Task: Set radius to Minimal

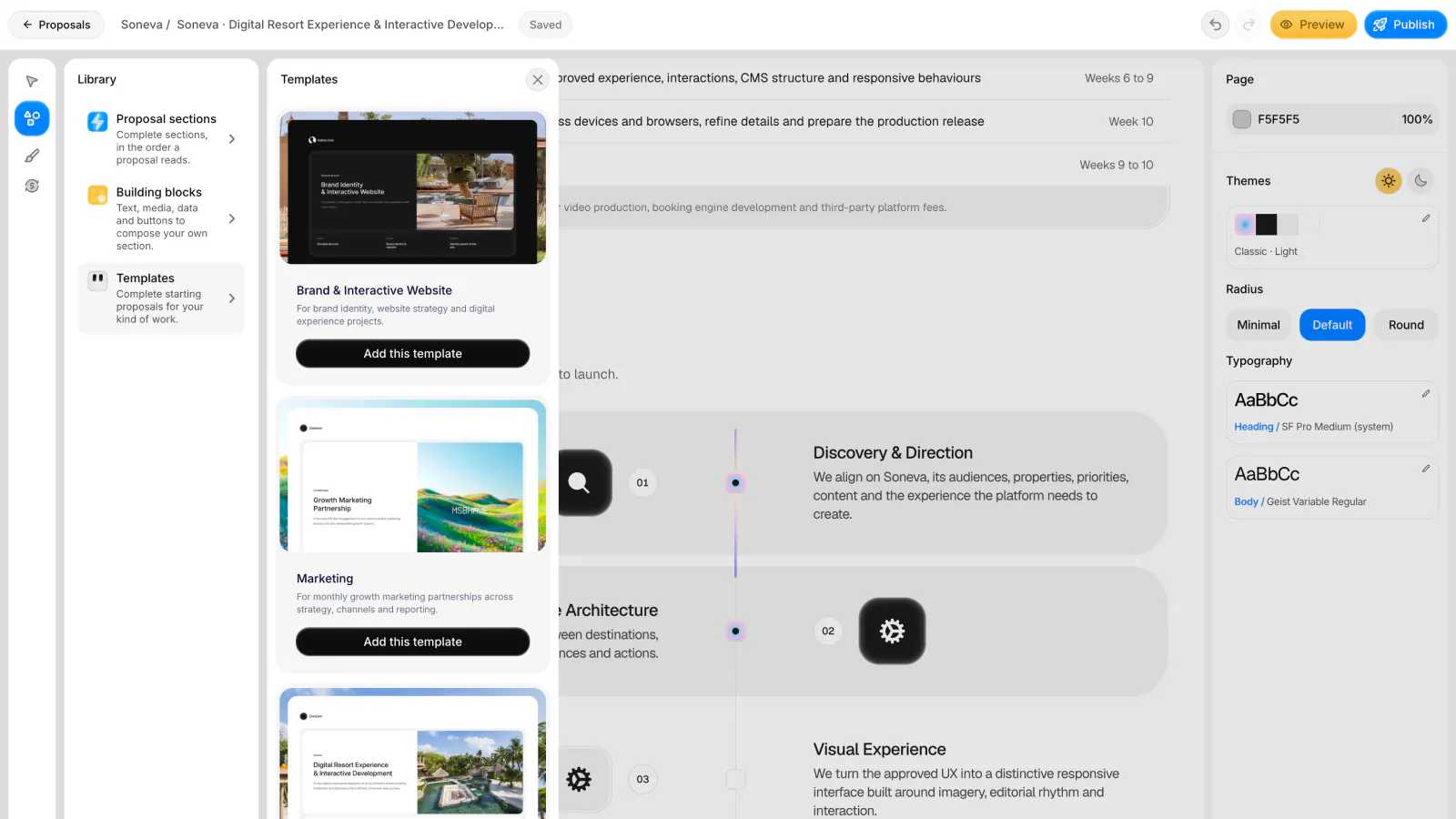Action: pyautogui.click(x=1259, y=325)
